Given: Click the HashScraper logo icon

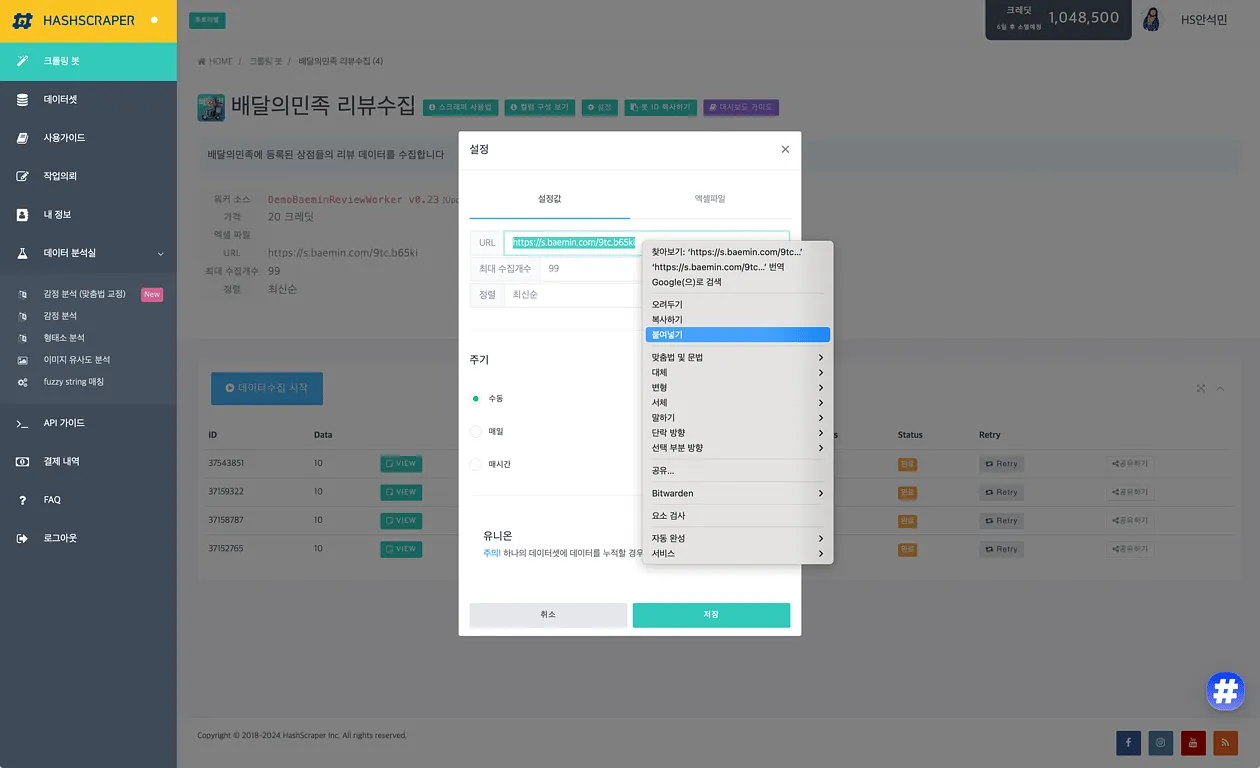Looking at the screenshot, I should pos(22,20).
